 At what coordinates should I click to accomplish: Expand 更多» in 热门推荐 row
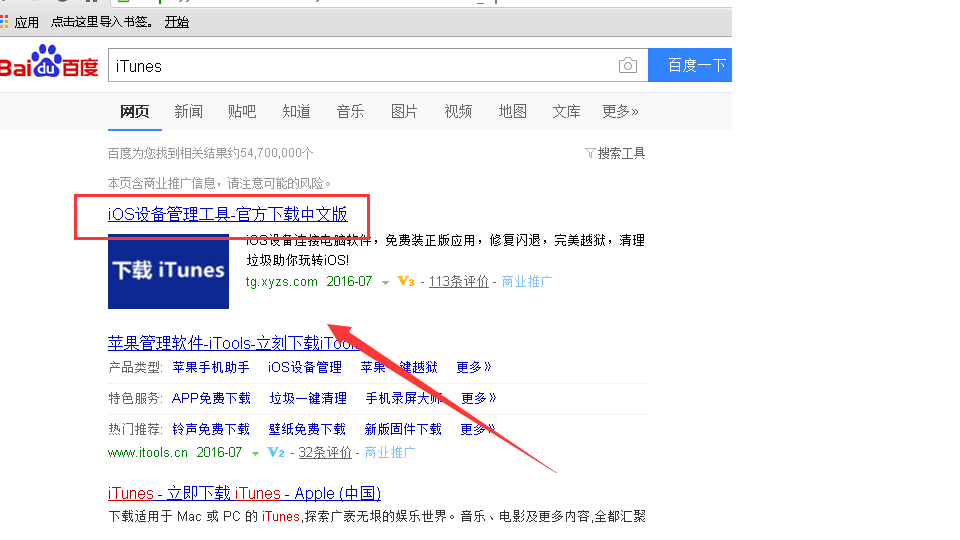pyautogui.click(x=478, y=430)
